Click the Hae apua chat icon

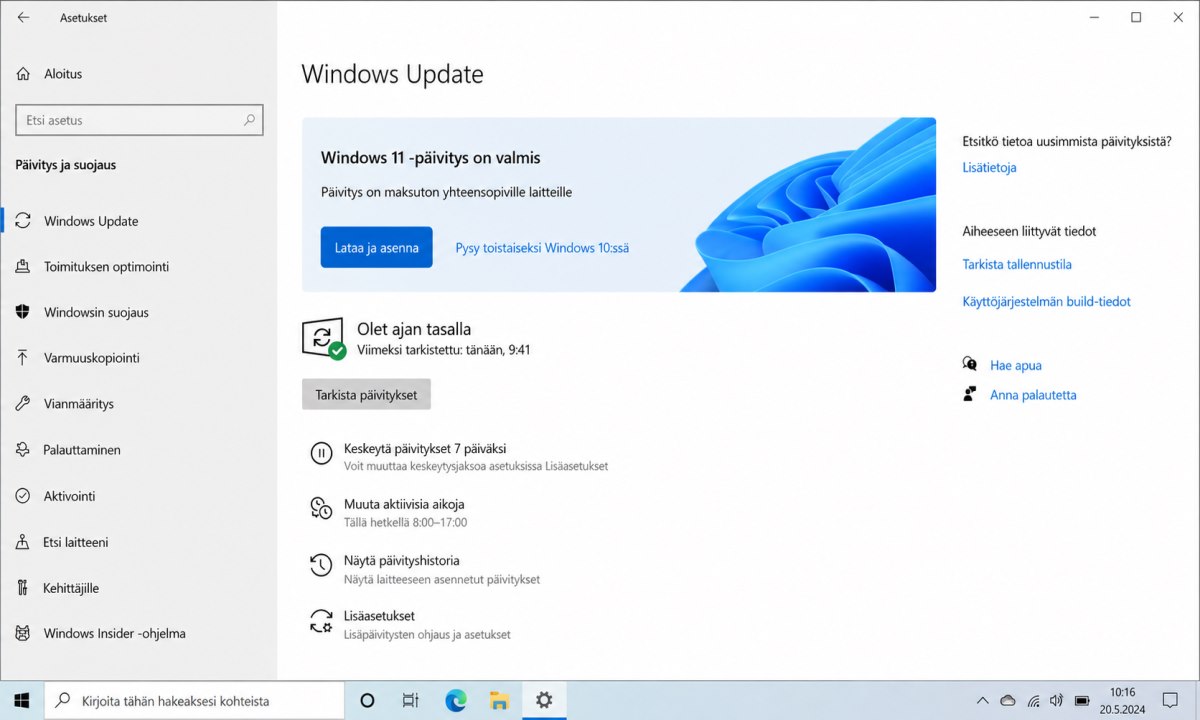click(969, 365)
